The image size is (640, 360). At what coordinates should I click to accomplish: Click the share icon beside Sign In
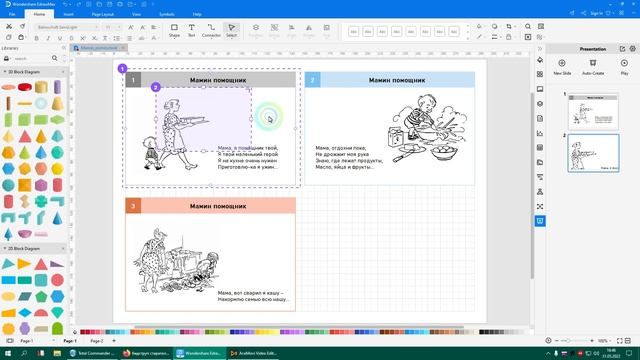(584, 13)
